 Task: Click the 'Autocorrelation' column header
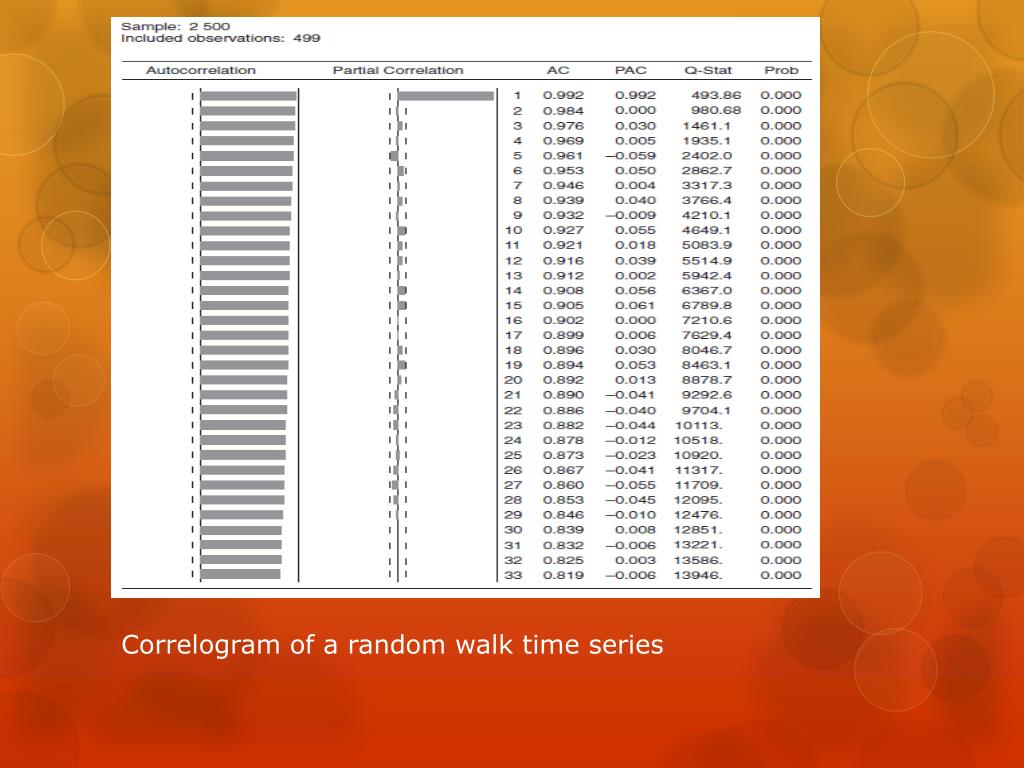pos(200,71)
